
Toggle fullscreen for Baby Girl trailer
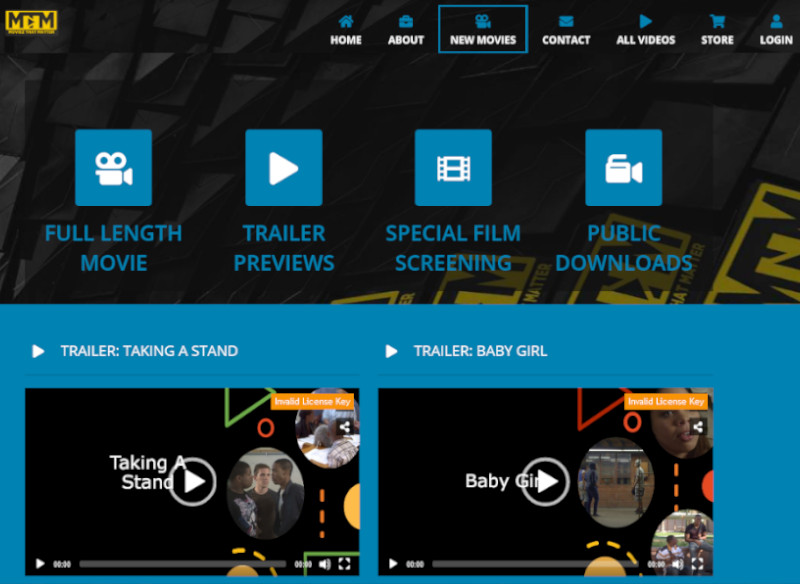tap(697, 564)
